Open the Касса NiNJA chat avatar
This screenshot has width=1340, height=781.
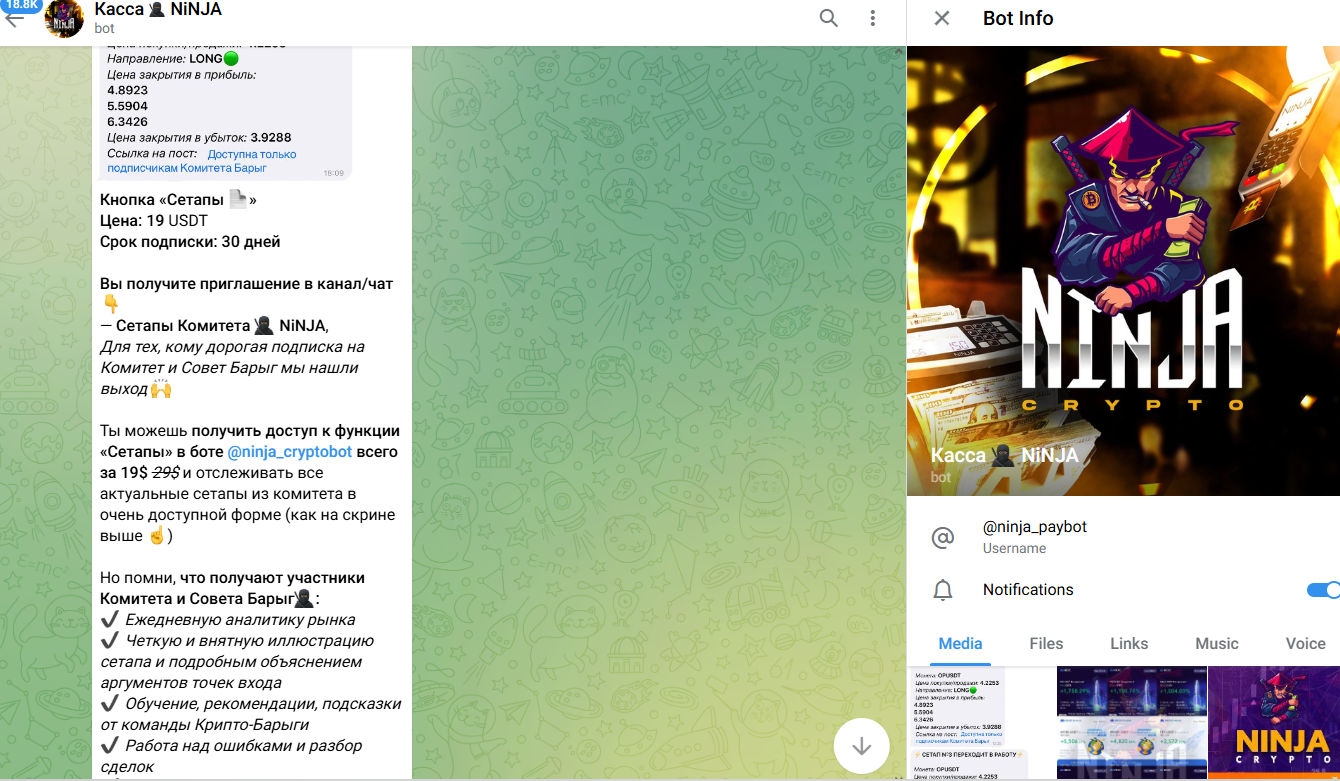(x=64, y=19)
